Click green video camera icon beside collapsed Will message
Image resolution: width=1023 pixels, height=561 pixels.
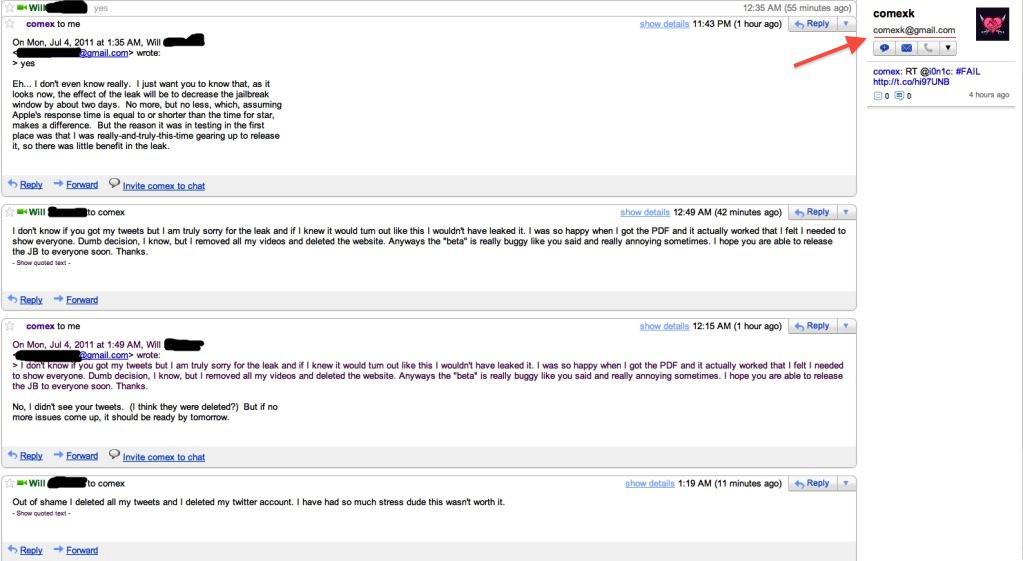coord(22,7)
